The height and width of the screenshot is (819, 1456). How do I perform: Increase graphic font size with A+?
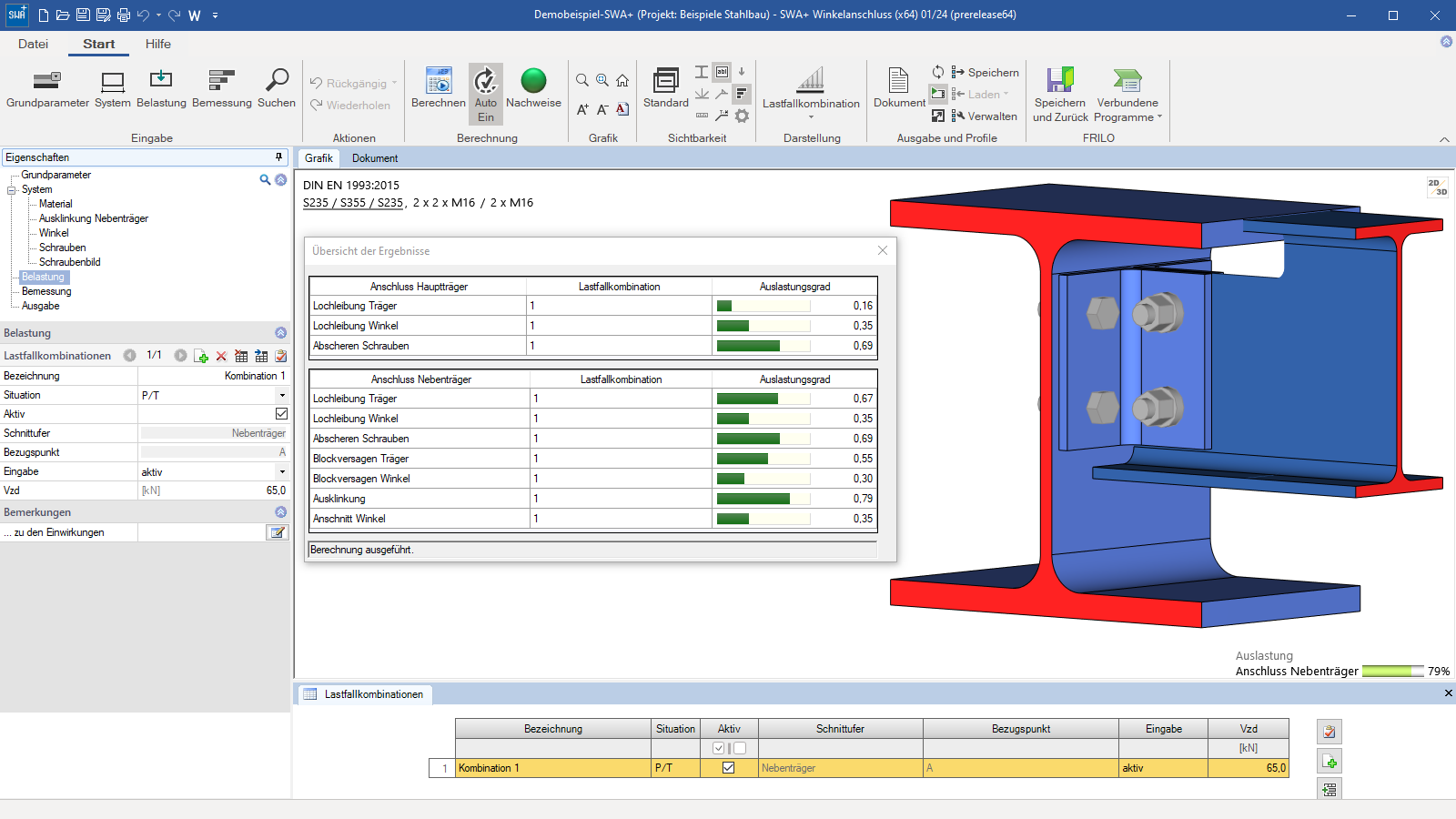point(582,109)
